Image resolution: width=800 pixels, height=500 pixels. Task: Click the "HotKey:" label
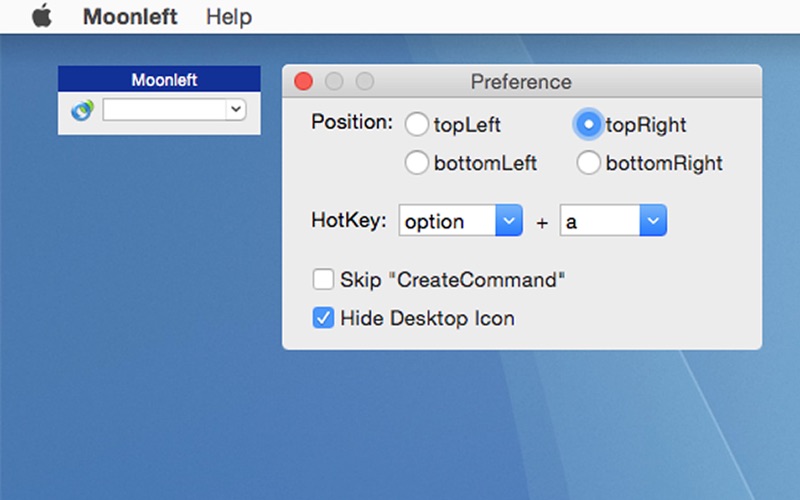point(349,220)
